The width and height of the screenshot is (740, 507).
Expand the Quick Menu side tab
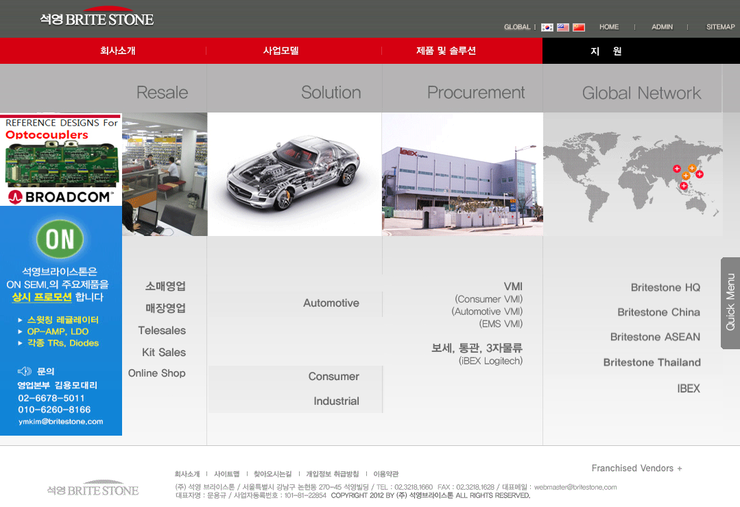[x=730, y=303]
